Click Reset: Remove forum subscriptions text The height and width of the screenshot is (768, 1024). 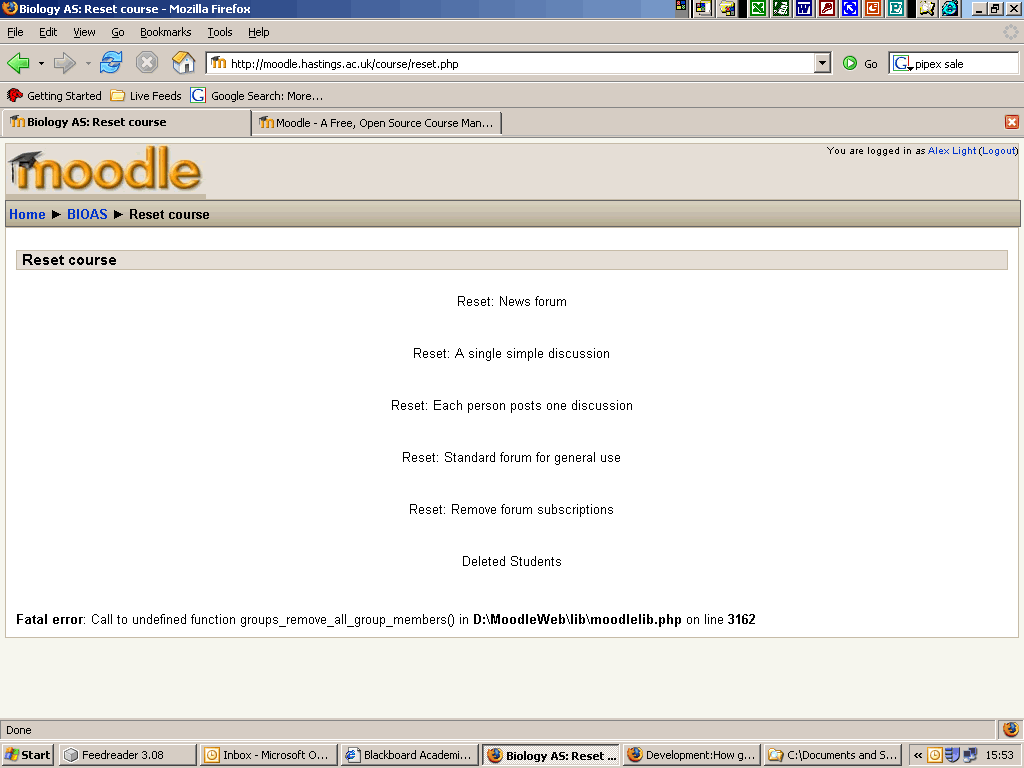pos(511,509)
